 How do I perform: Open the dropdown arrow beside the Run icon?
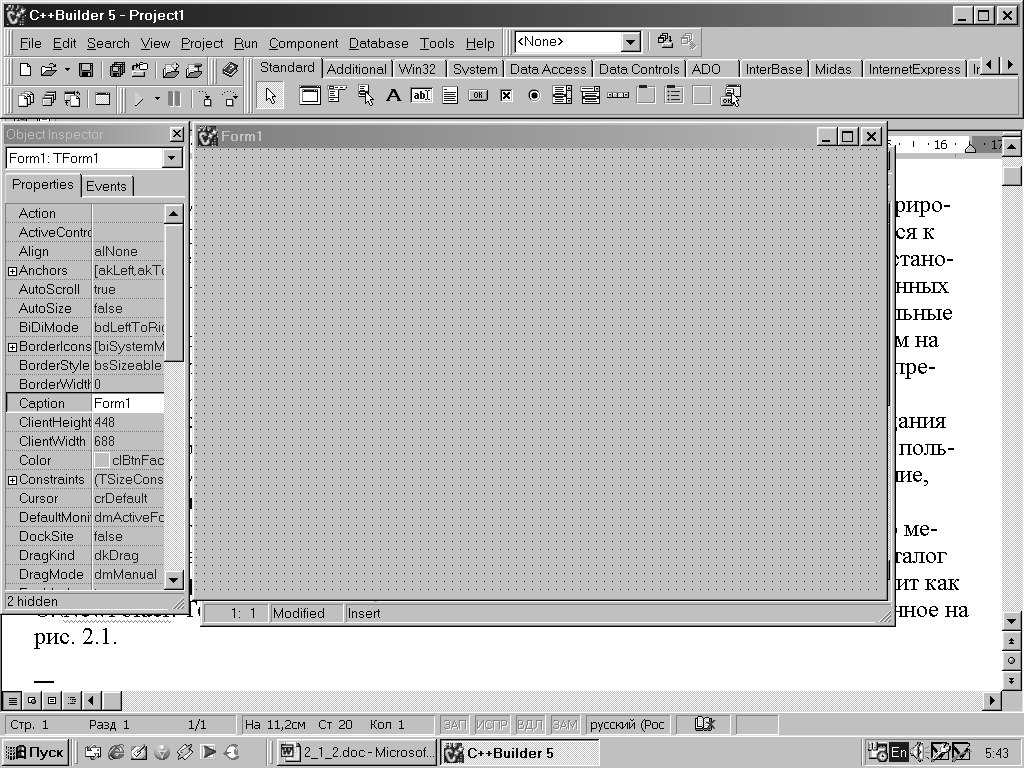(157, 99)
